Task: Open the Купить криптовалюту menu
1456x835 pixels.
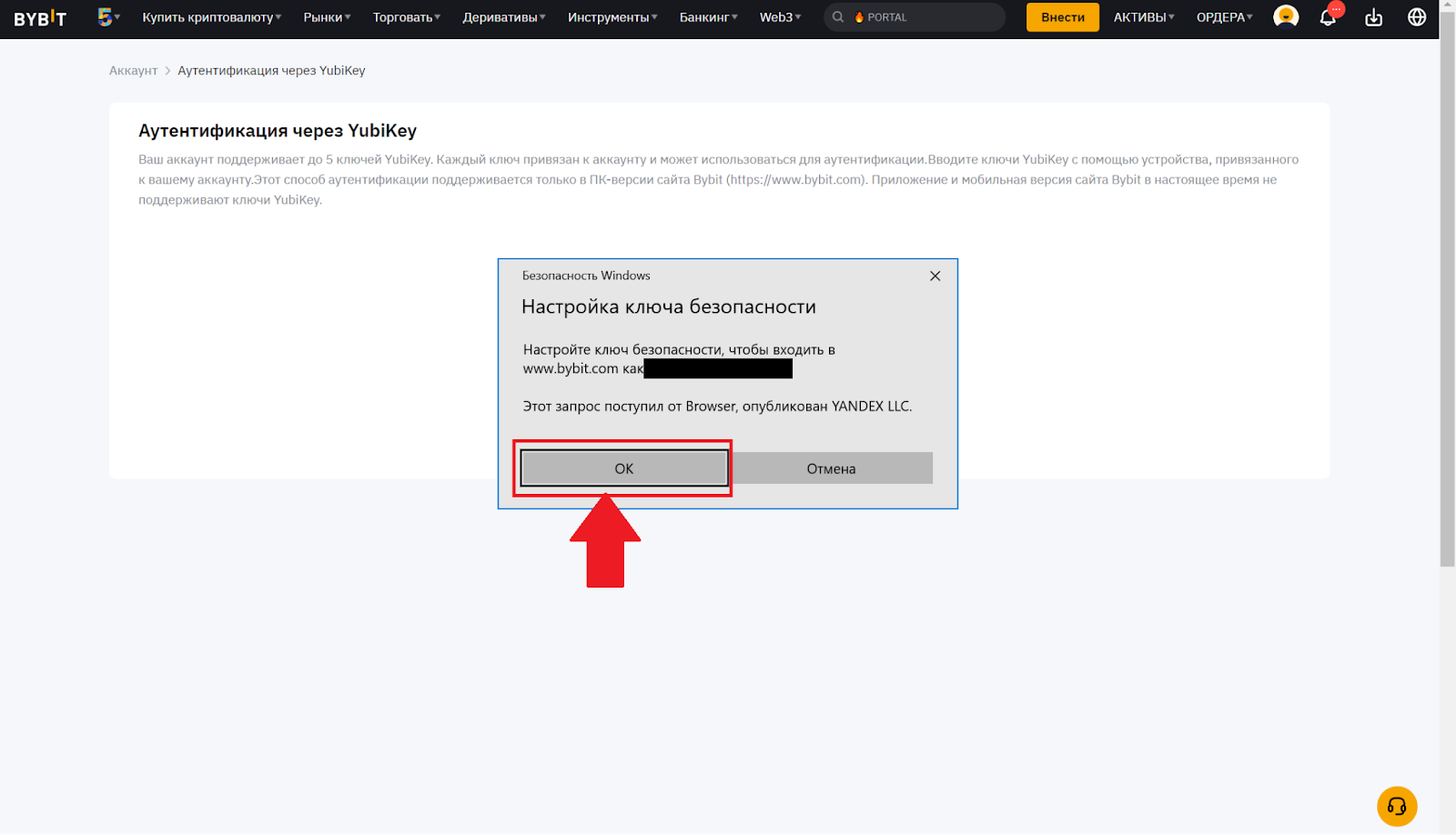Action: (211, 17)
